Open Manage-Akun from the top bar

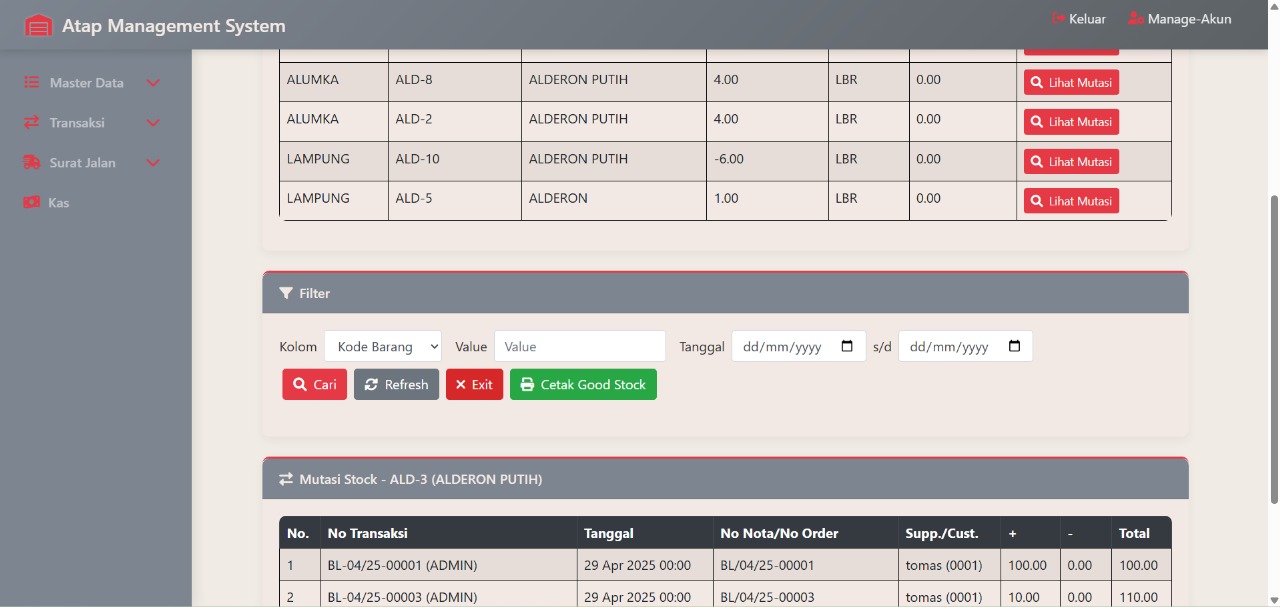[1190, 18]
